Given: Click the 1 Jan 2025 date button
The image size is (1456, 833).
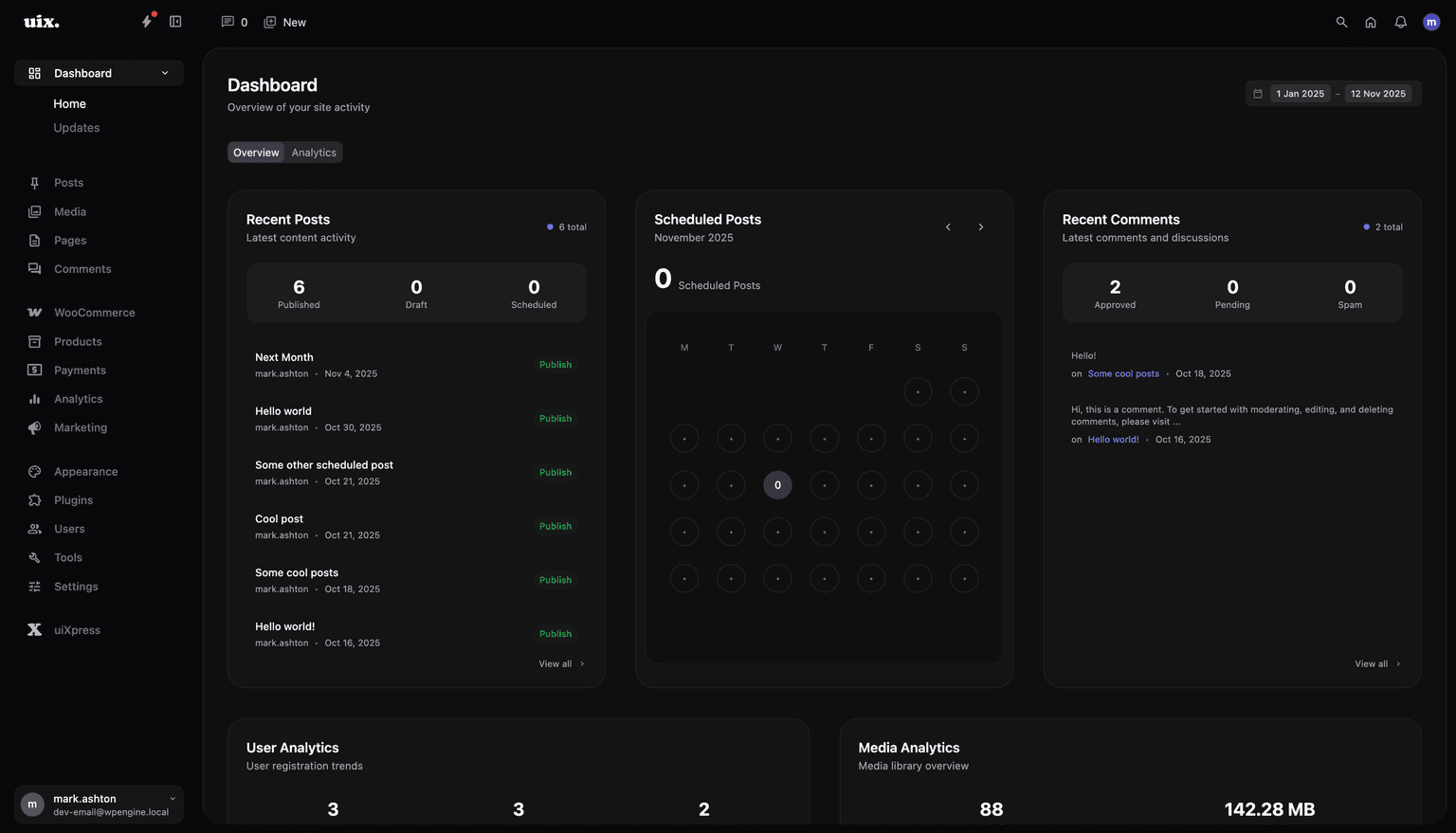Looking at the screenshot, I should coord(1300,93).
